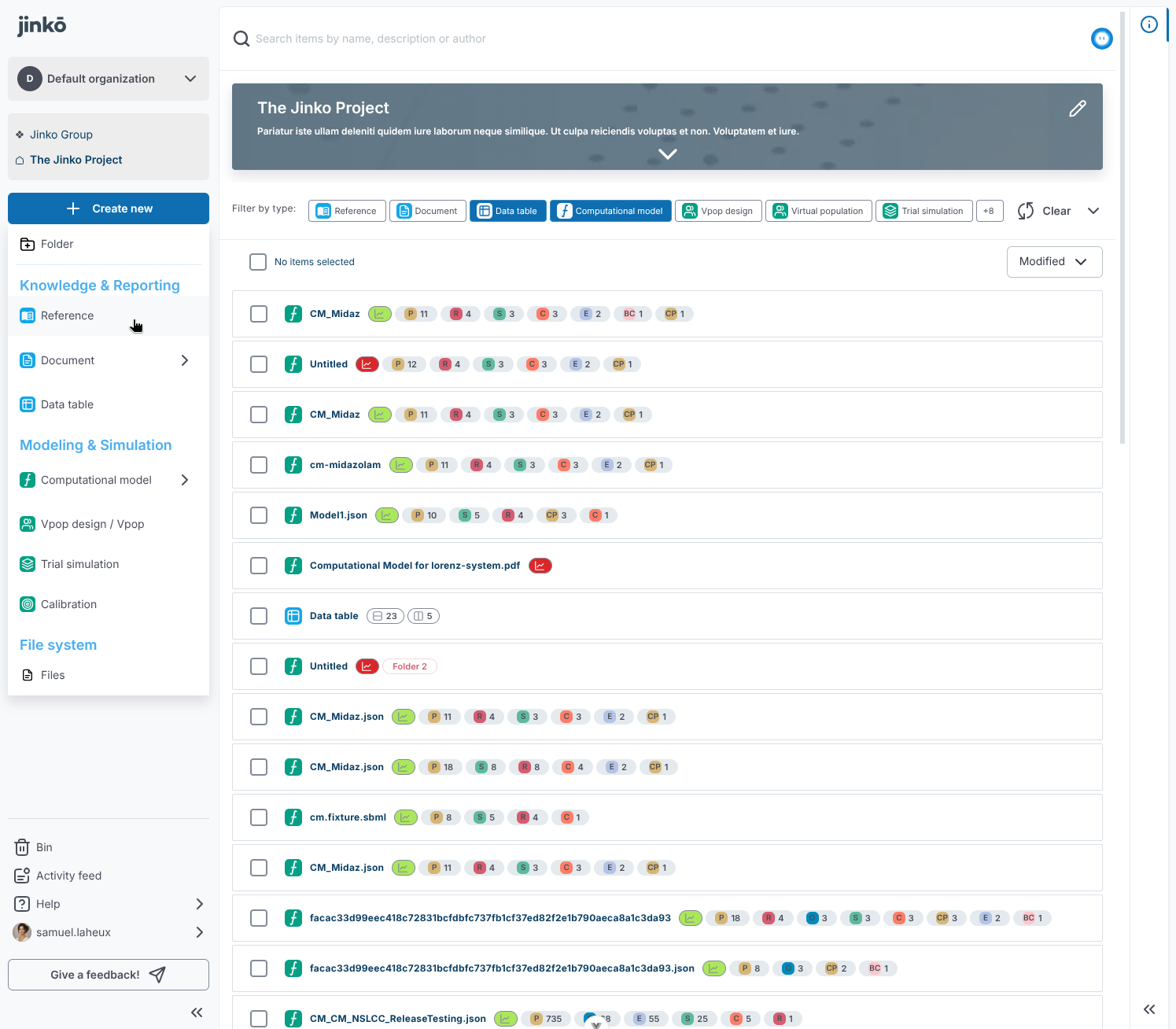Viewport: 1176px width, 1029px height.
Task: Click the search items input field
Action: pyautogui.click(x=669, y=39)
